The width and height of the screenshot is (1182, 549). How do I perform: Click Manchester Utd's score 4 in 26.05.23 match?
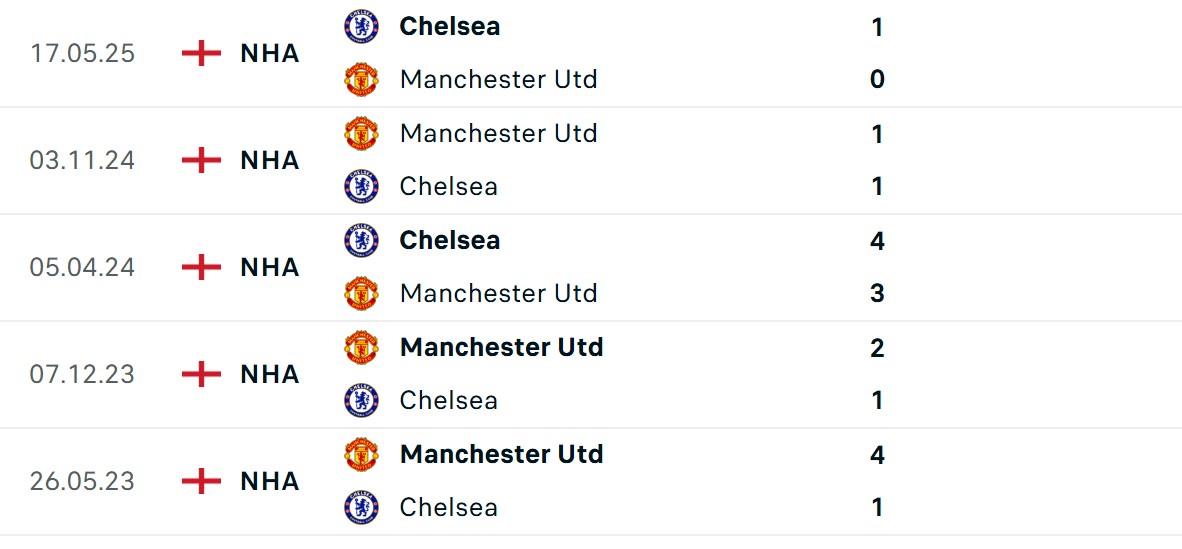pyautogui.click(x=877, y=455)
